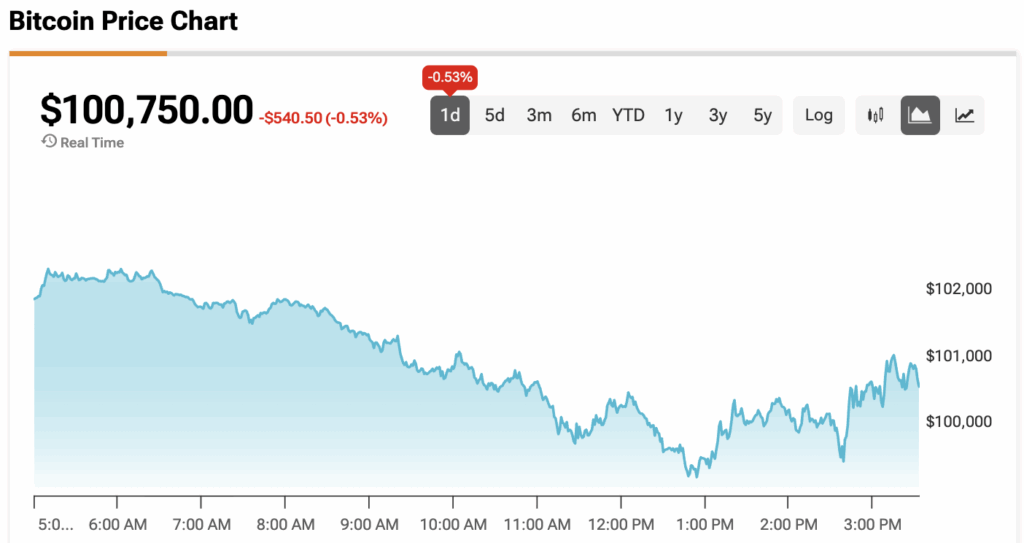1024x543 pixels.
Task: Click the -0.53% red badge
Action: click(450, 77)
